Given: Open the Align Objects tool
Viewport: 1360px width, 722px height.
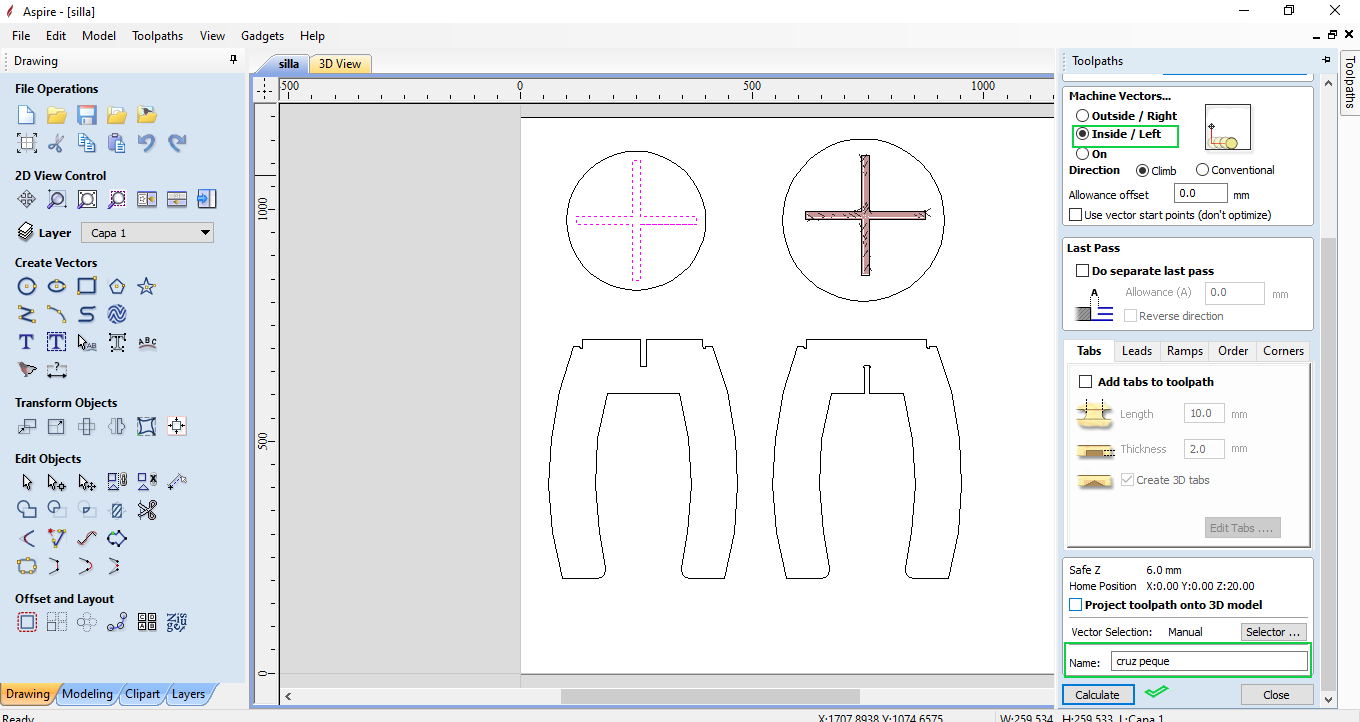Looking at the screenshot, I should 177,427.
